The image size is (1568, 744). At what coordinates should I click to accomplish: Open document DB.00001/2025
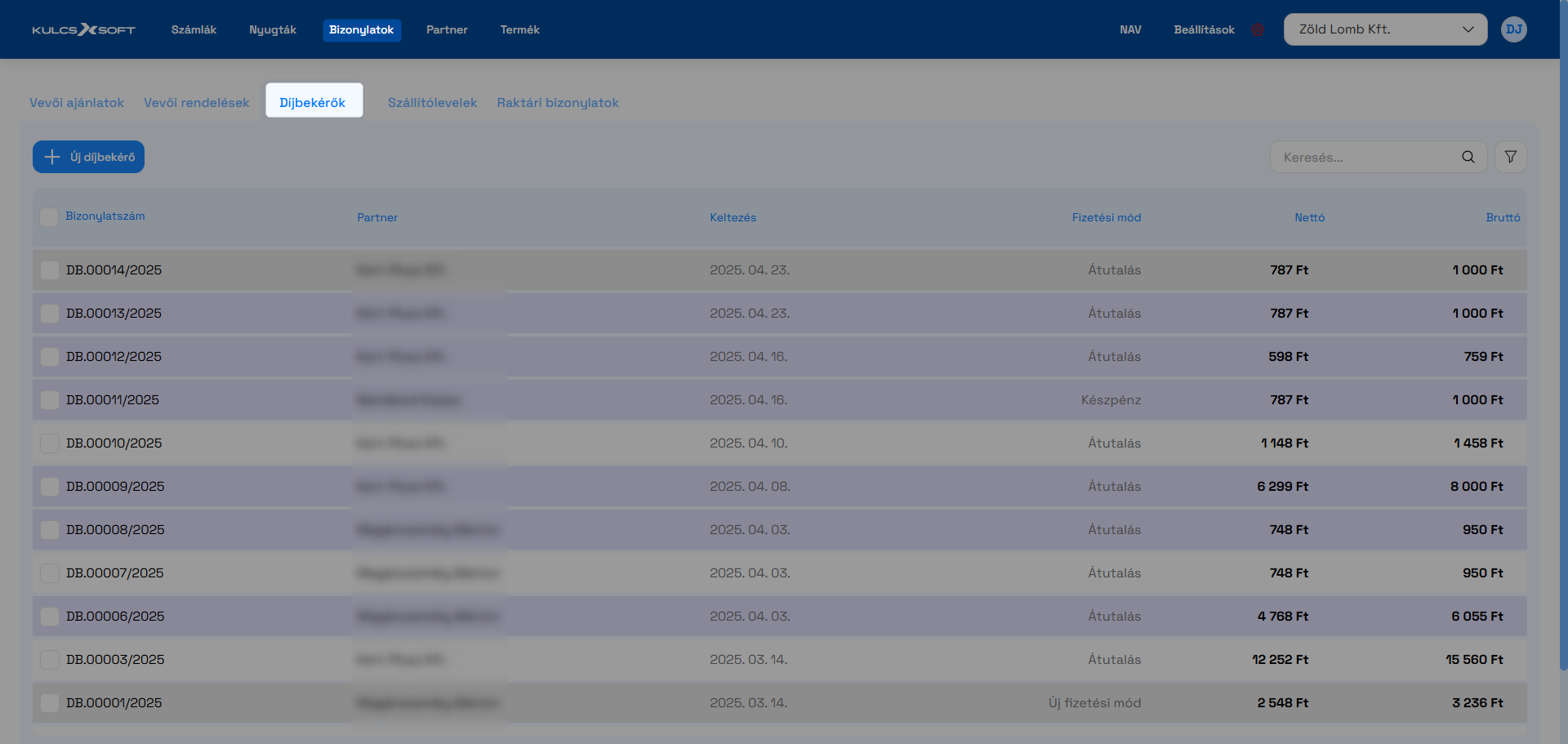(x=114, y=703)
